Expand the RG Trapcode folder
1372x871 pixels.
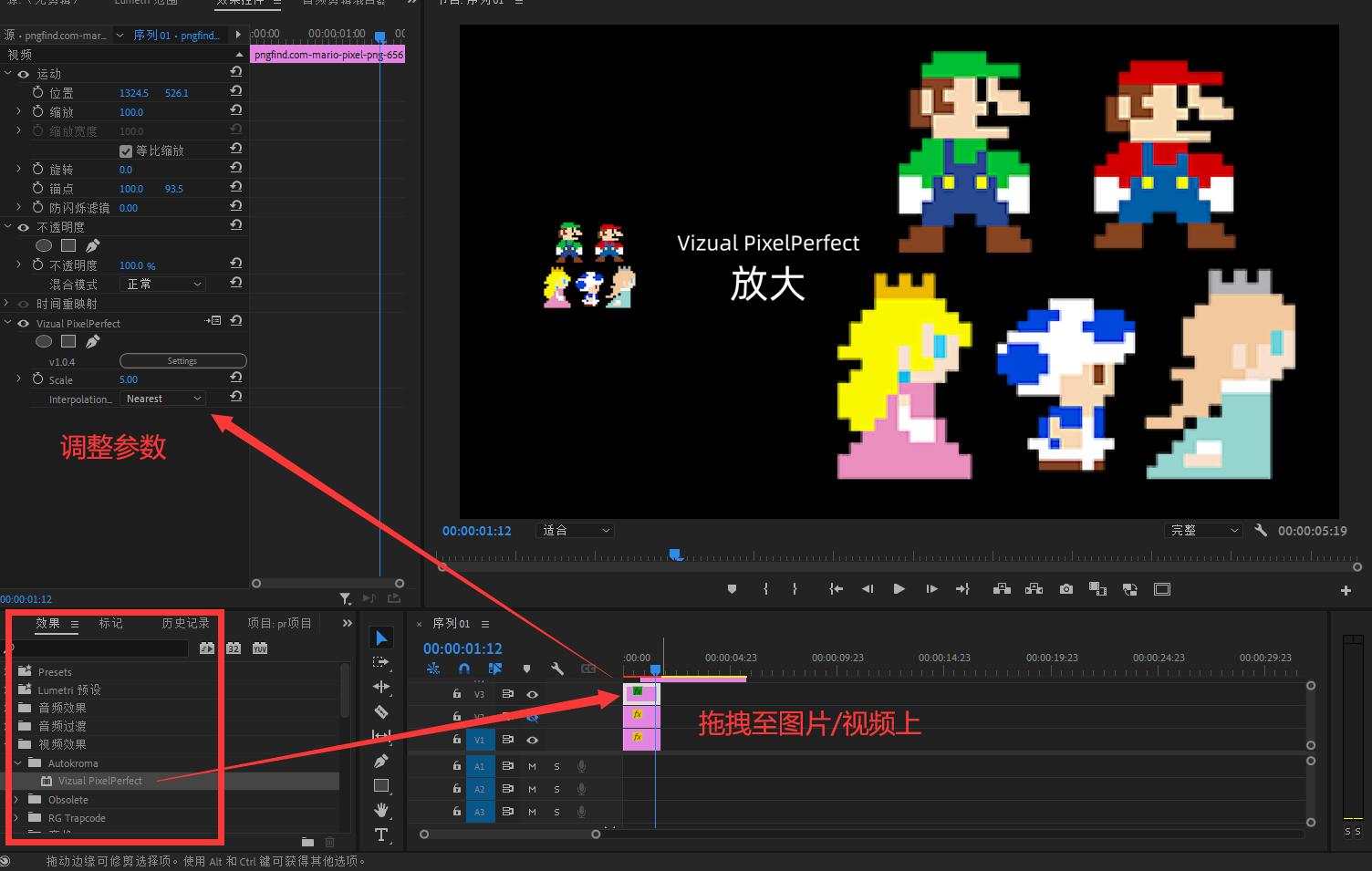tap(17, 818)
